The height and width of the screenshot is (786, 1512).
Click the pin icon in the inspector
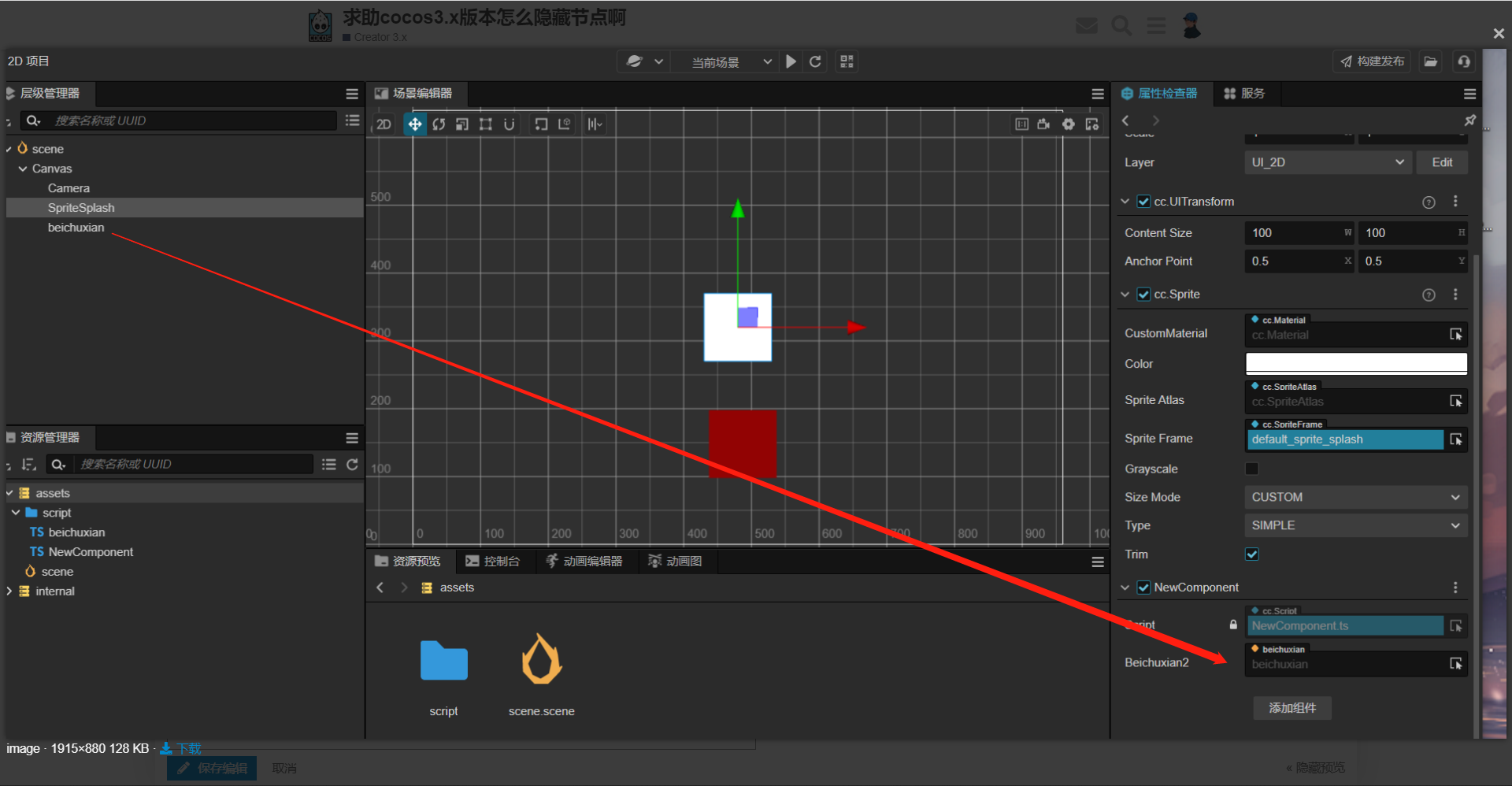click(x=1469, y=120)
